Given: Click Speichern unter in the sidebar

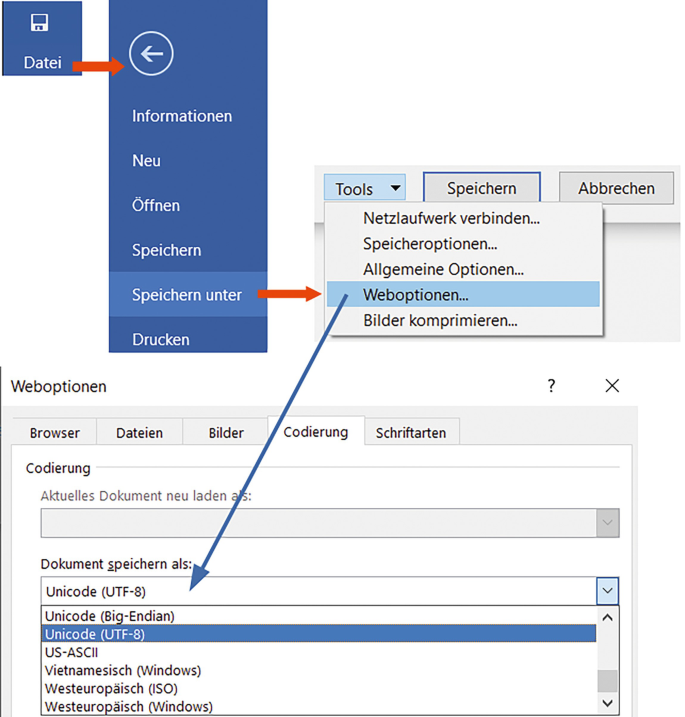Looking at the screenshot, I should (187, 295).
